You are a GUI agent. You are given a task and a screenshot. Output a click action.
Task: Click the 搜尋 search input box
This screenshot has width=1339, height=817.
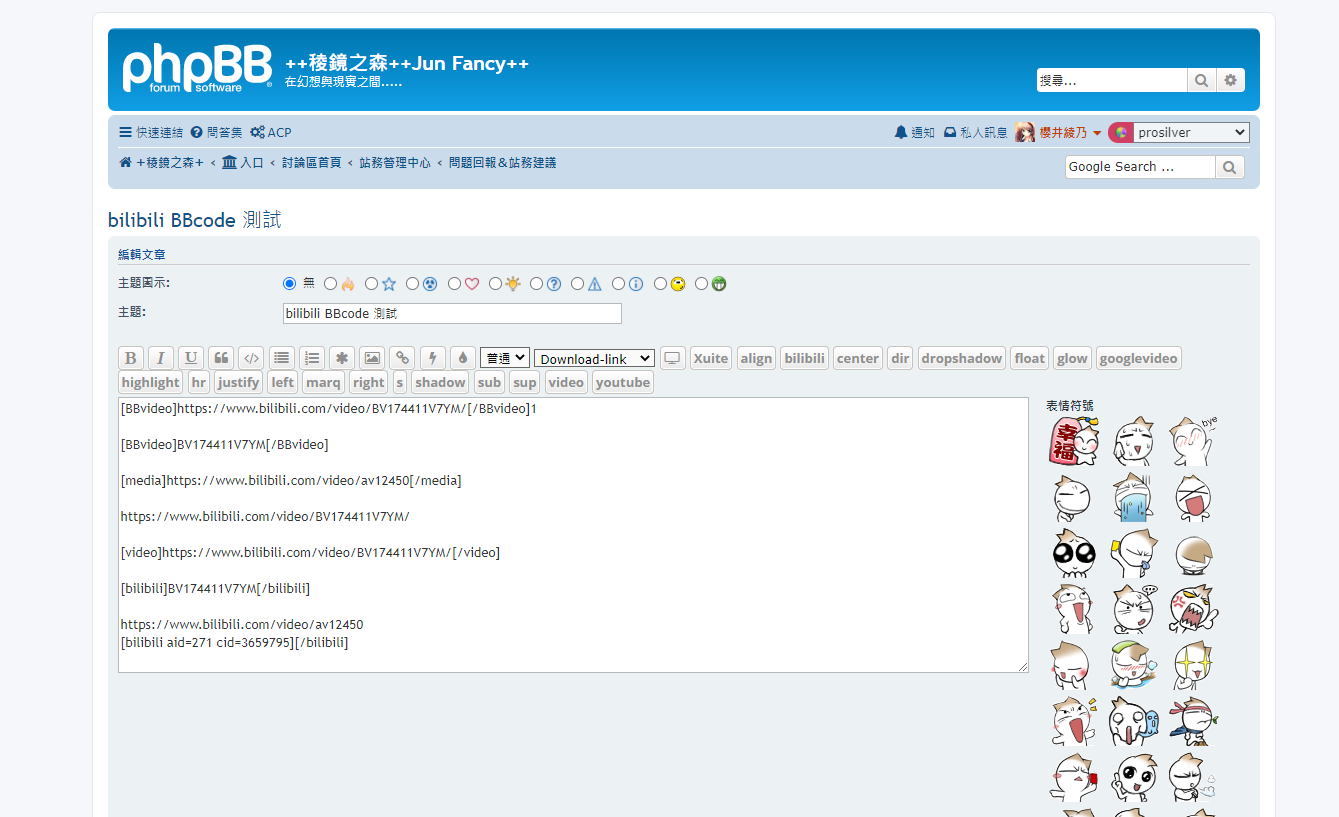point(1112,80)
